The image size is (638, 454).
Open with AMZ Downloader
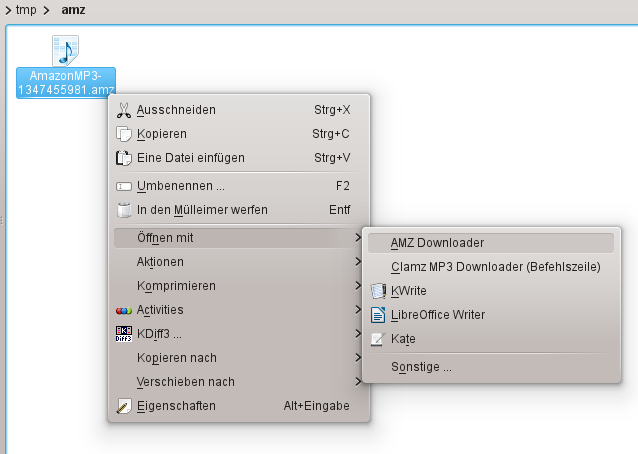click(491, 243)
